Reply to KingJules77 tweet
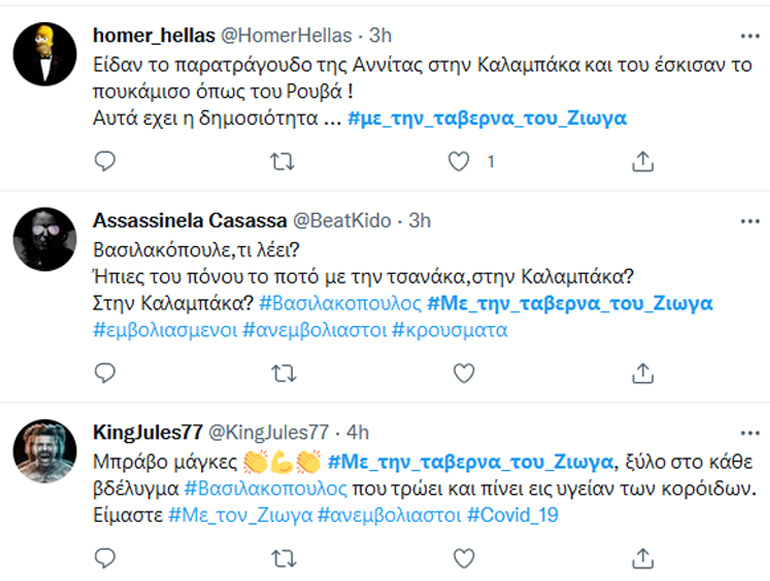This screenshot has width=770, height=581. pyautogui.click(x=105, y=557)
